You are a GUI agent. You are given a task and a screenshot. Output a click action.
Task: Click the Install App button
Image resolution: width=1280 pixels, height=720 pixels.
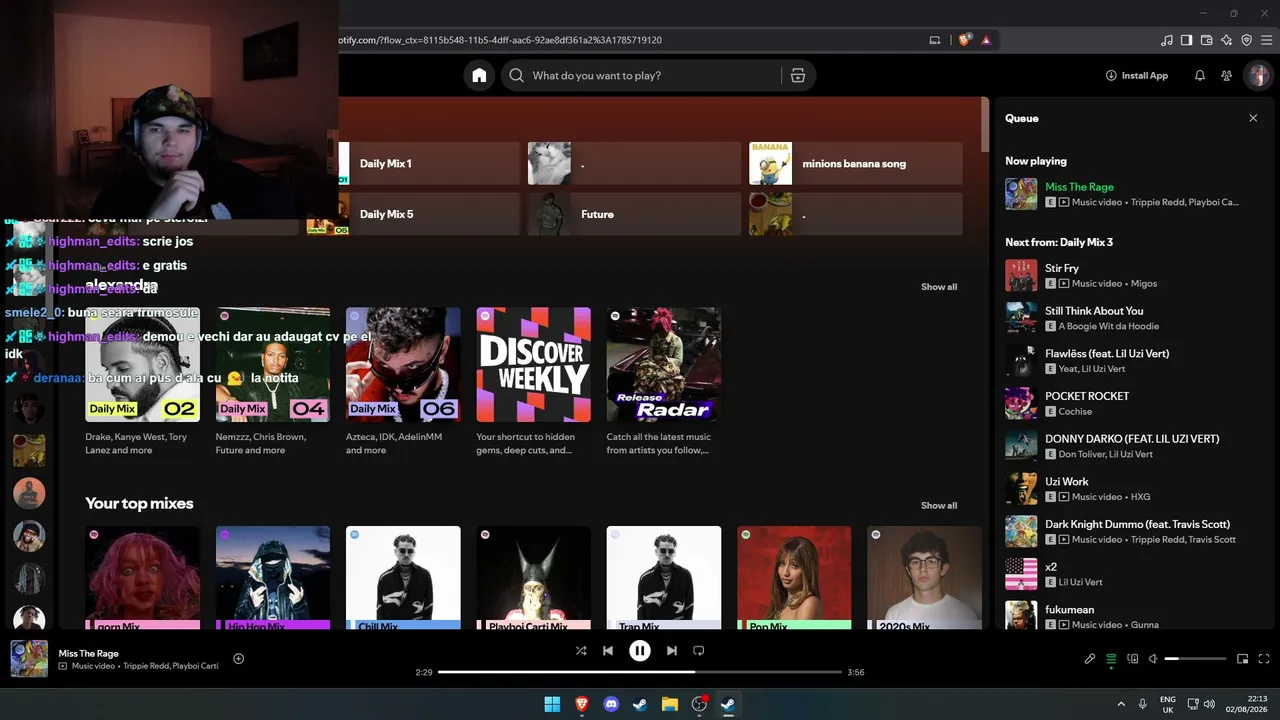[1137, 76]
